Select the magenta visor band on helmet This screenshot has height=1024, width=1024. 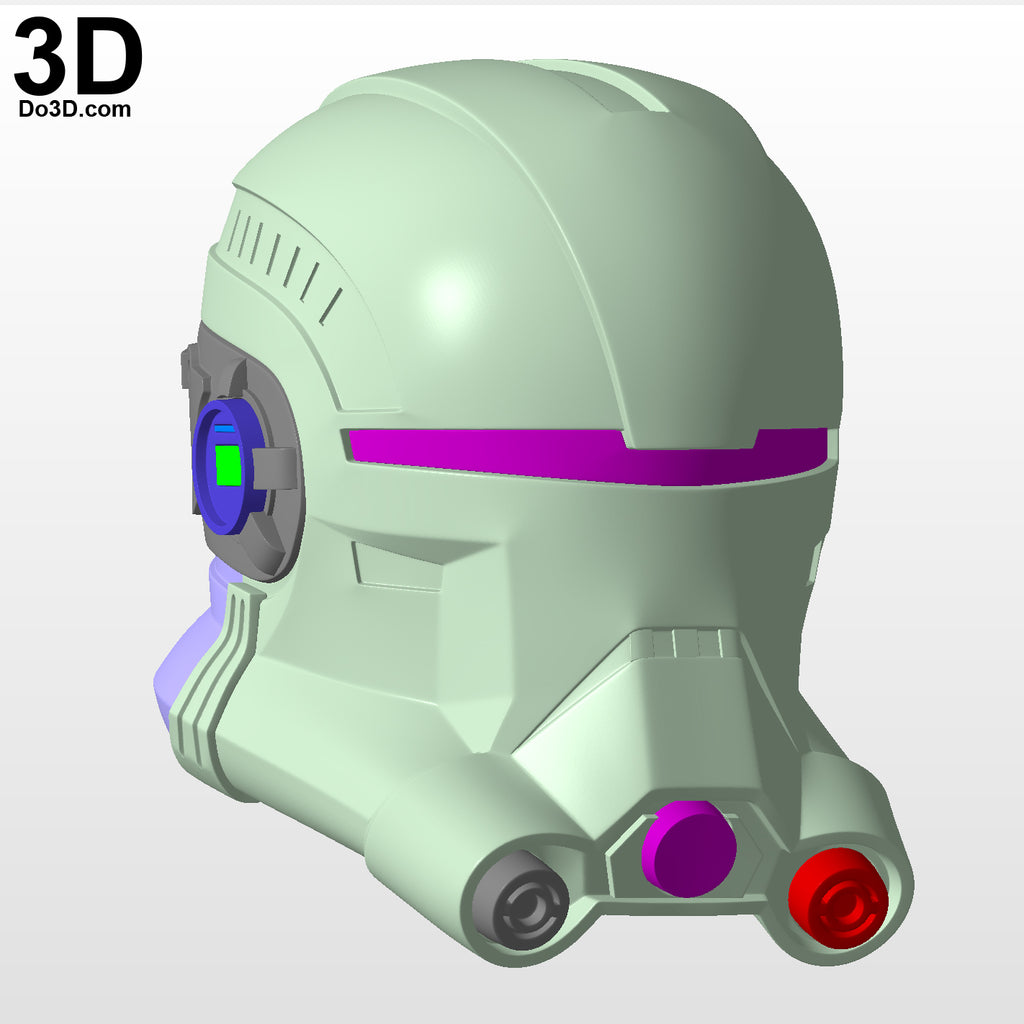point(588,456)
